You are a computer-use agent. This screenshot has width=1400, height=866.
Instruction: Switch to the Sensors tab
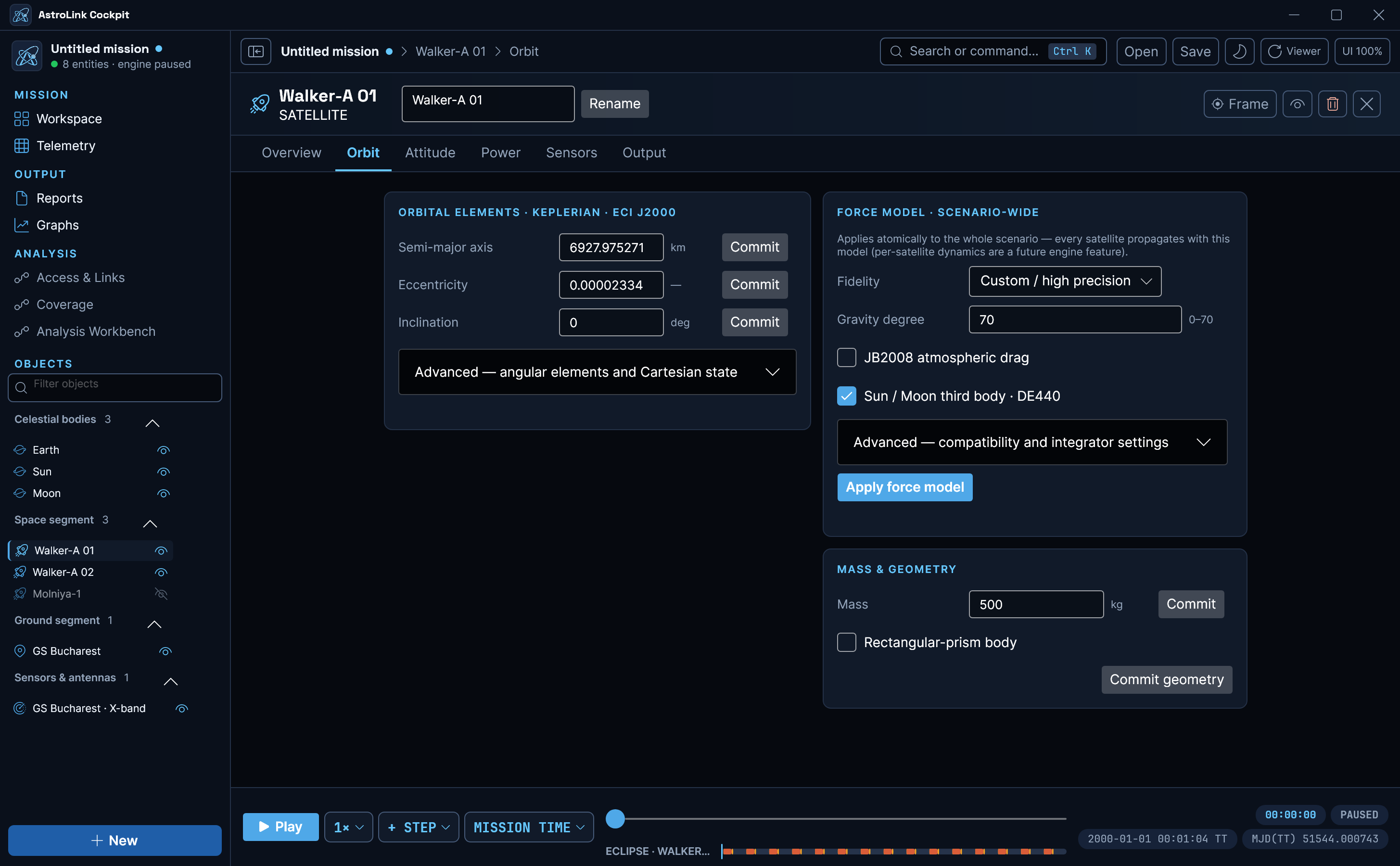(x=572, y=153)
